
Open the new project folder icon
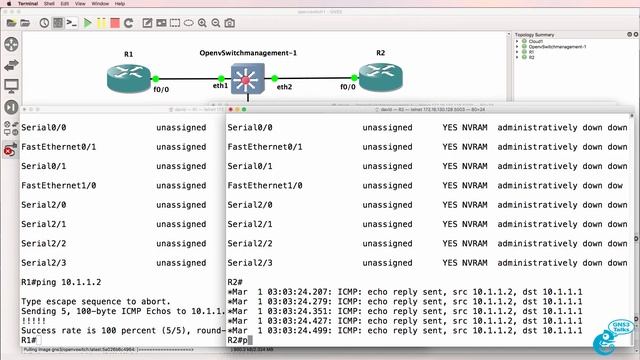tap(11, 23)
